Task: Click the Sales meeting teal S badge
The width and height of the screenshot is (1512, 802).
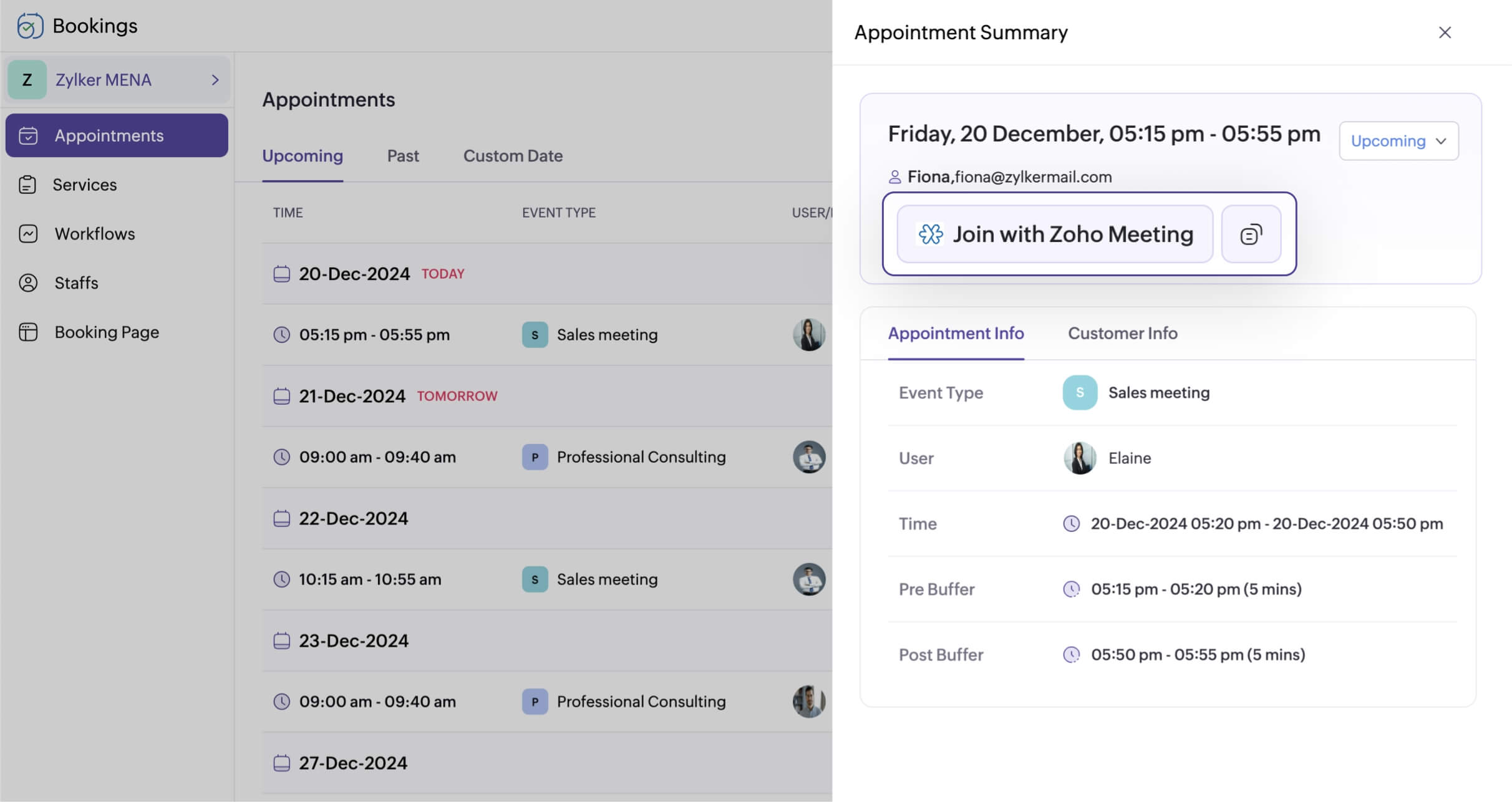Action: pyautogui.click(x=1080, y=393)
